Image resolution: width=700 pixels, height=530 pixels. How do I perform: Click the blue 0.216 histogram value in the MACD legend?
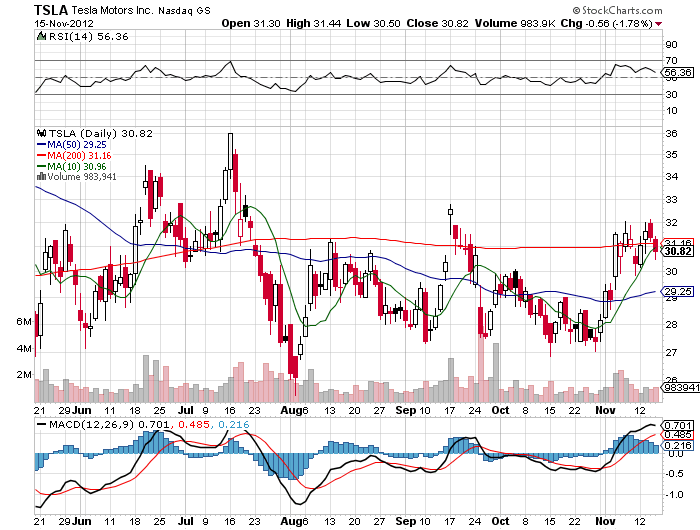click(233, 424)
